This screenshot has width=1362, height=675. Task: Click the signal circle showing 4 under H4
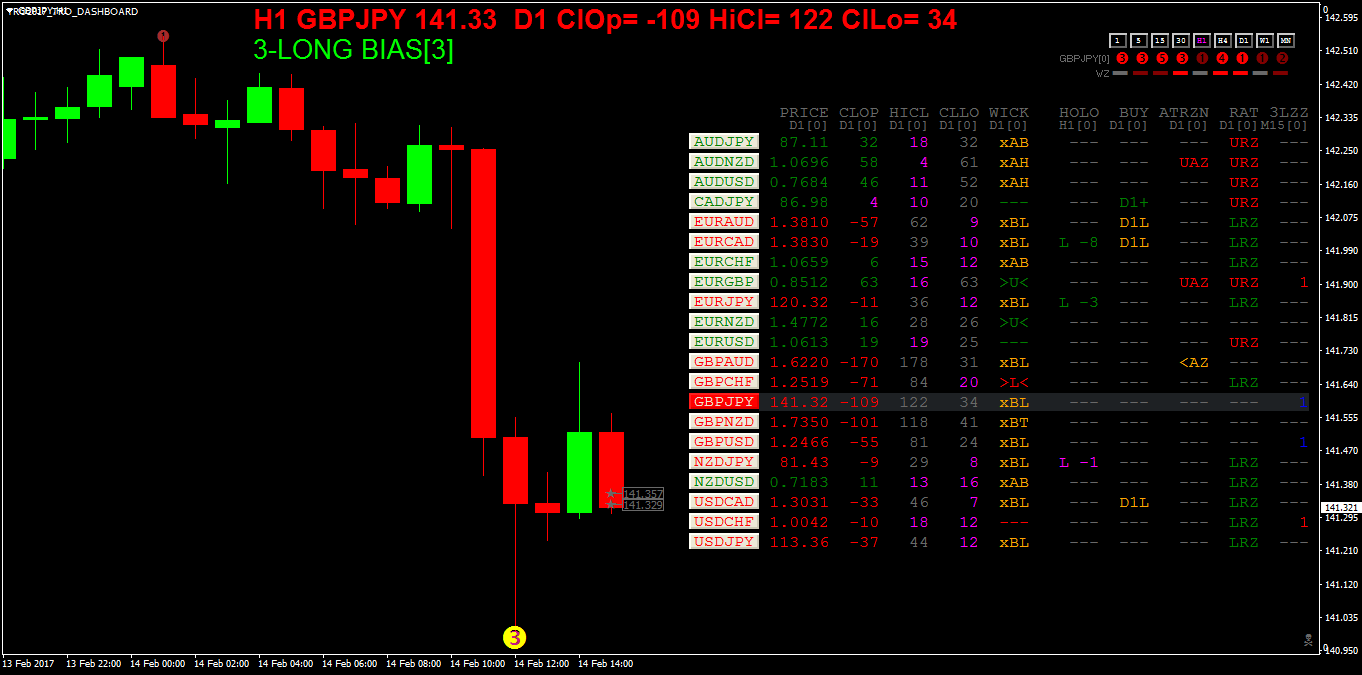tap(1222, 58)
